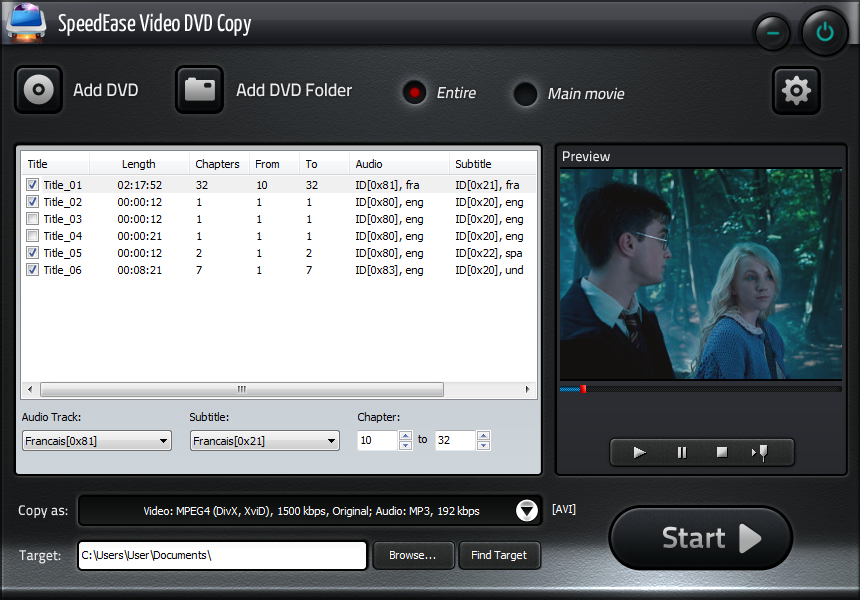This screenshot has height=600, width=860.
Task: Decrease the chapter end value
Action: point(483,445)
